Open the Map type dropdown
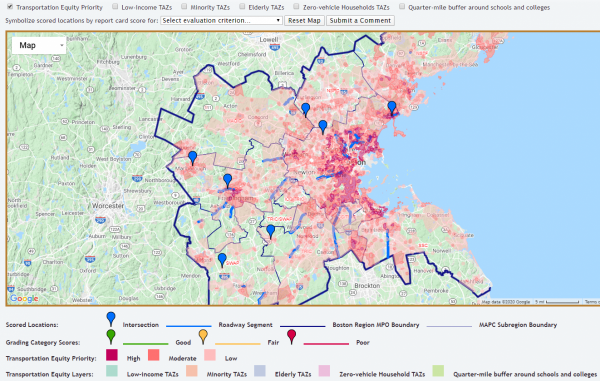Image resolution: width=600 pixels, height=381 pixels. pos(39,46)
